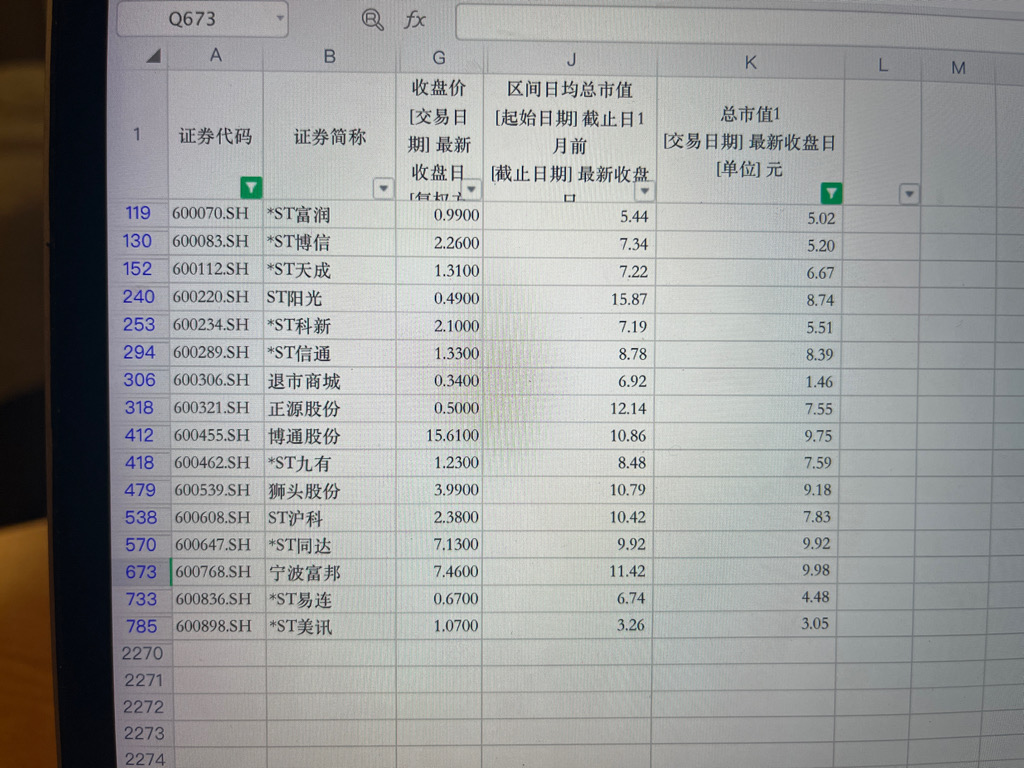1024x768 pixels.
Task: Click cell *ST易连
Action: click(331, 600)
